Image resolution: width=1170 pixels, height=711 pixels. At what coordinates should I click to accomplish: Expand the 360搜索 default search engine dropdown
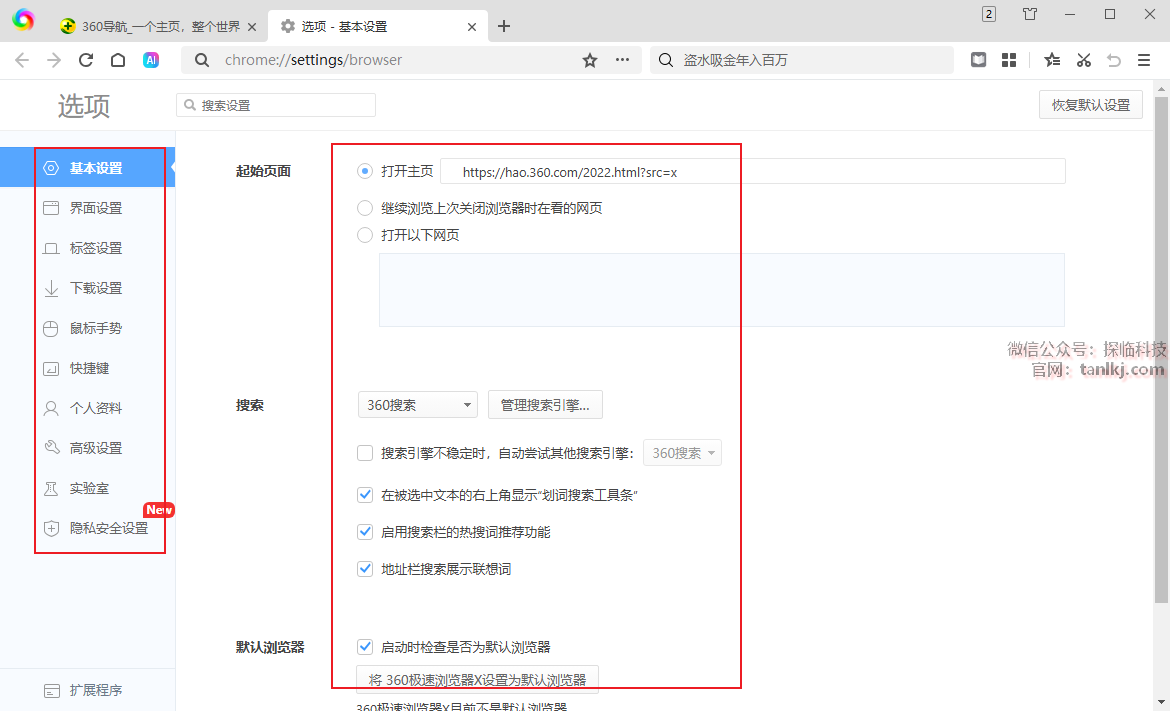(417, 405)
